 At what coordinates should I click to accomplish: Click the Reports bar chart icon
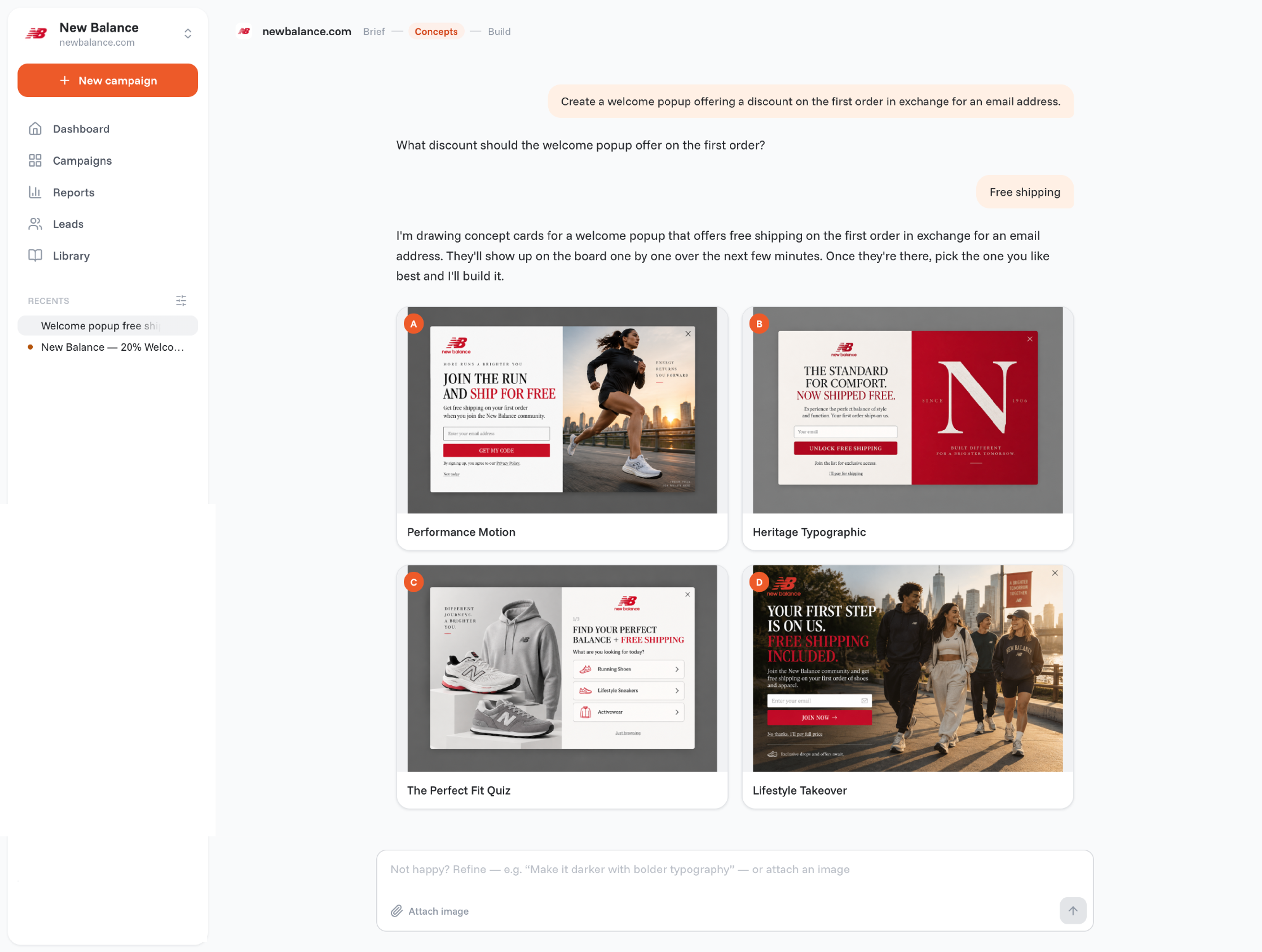[x=35, y=192]
